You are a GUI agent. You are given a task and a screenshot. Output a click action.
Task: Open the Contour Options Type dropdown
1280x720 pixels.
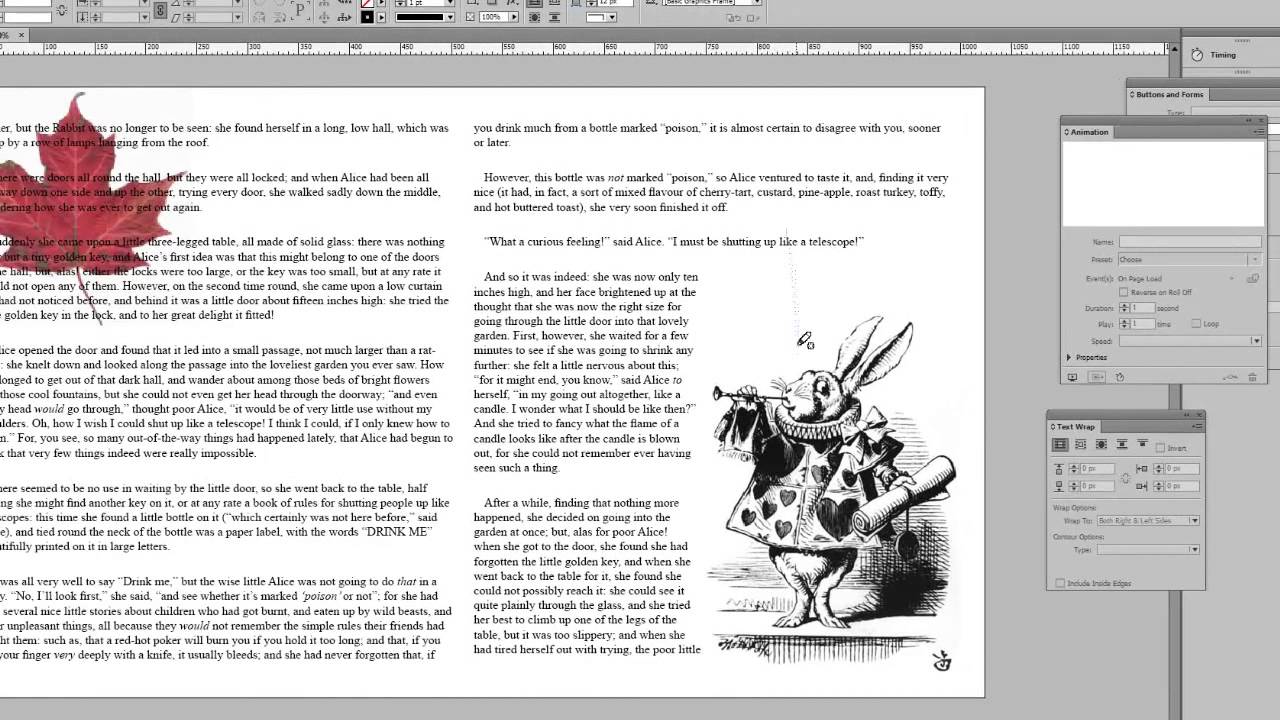1148,550
